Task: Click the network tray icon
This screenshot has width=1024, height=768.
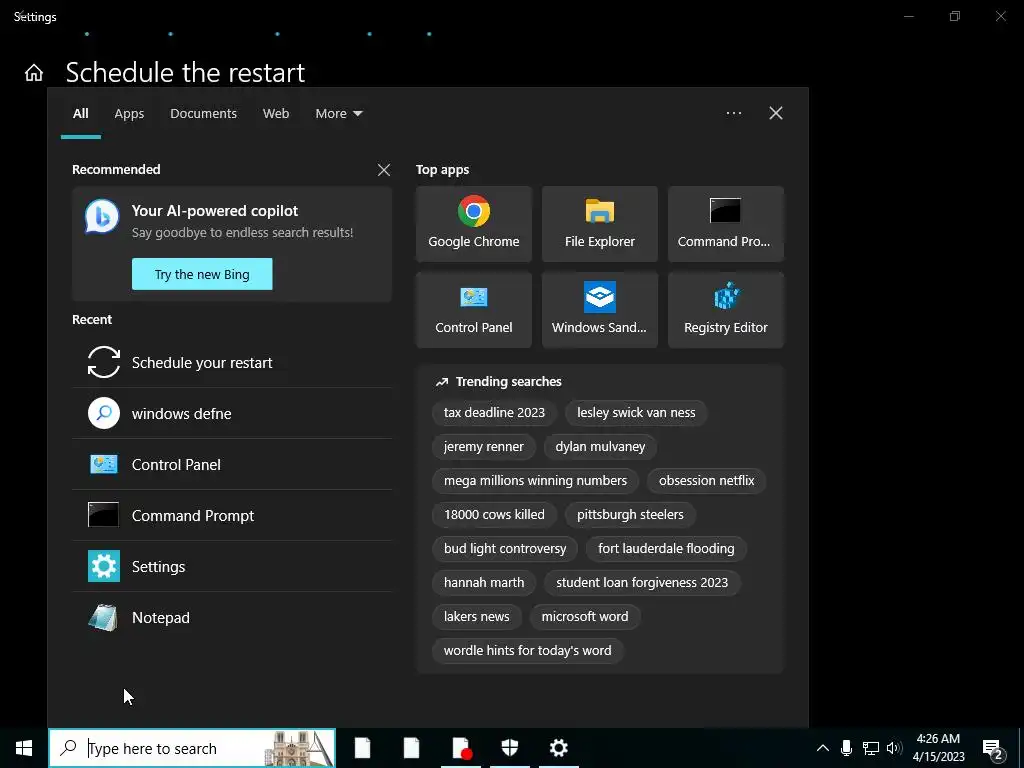Action: (x=871, y=748)
